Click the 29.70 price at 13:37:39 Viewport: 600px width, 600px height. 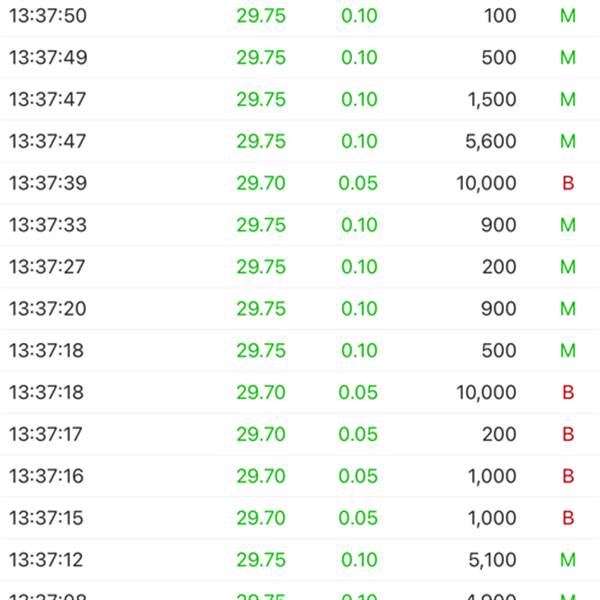coord(261,183)
